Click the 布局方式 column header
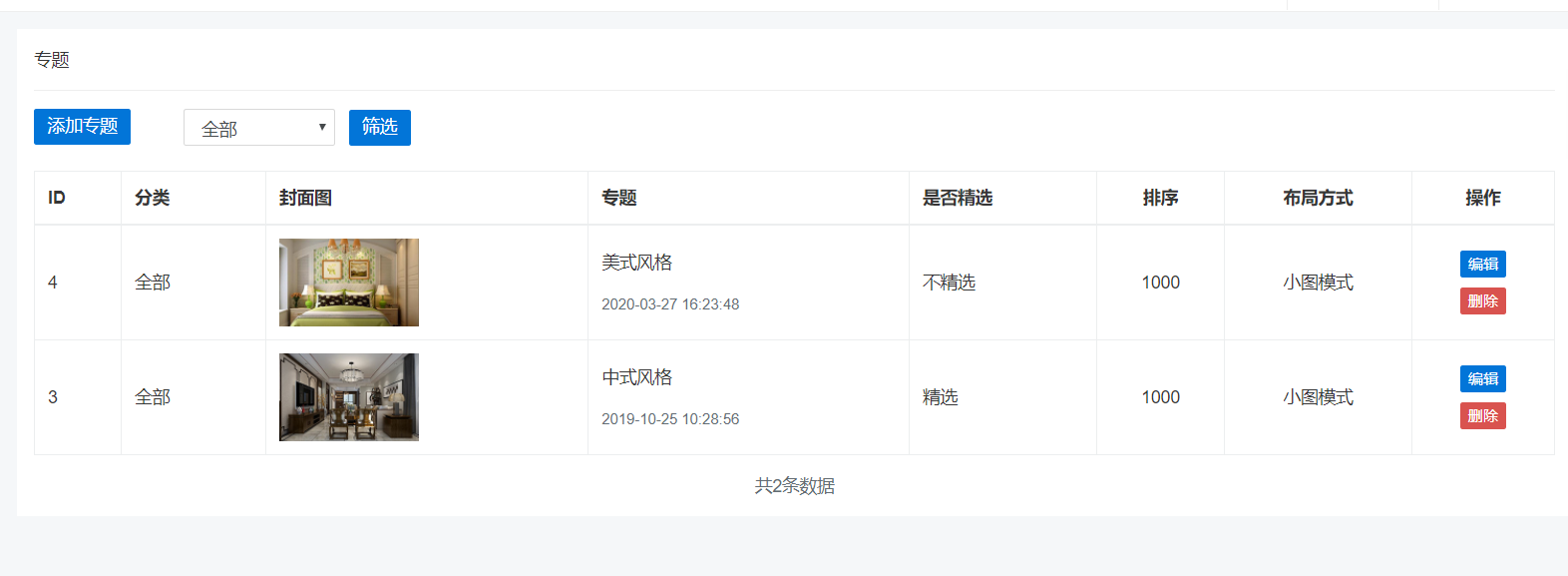Screen dimensions: 1568x576 coord(1319,198)
